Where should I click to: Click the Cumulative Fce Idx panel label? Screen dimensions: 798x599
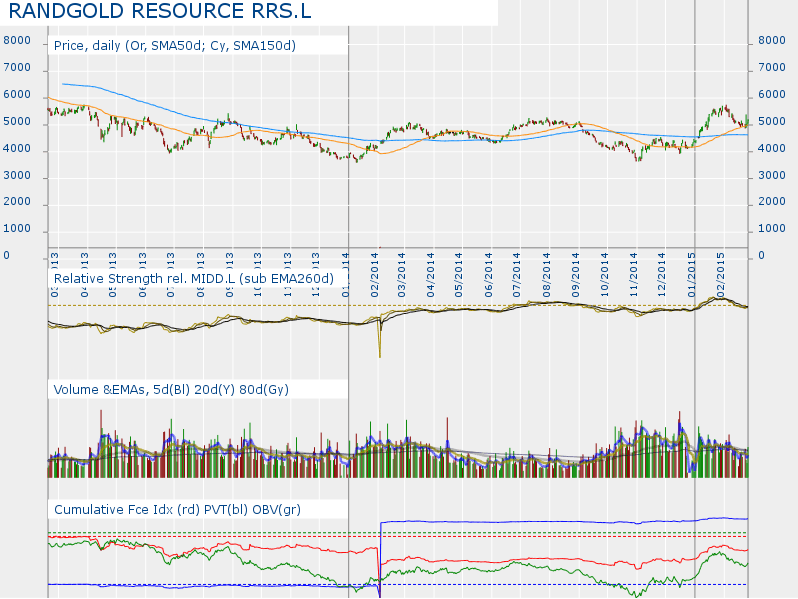click(177, 510)
